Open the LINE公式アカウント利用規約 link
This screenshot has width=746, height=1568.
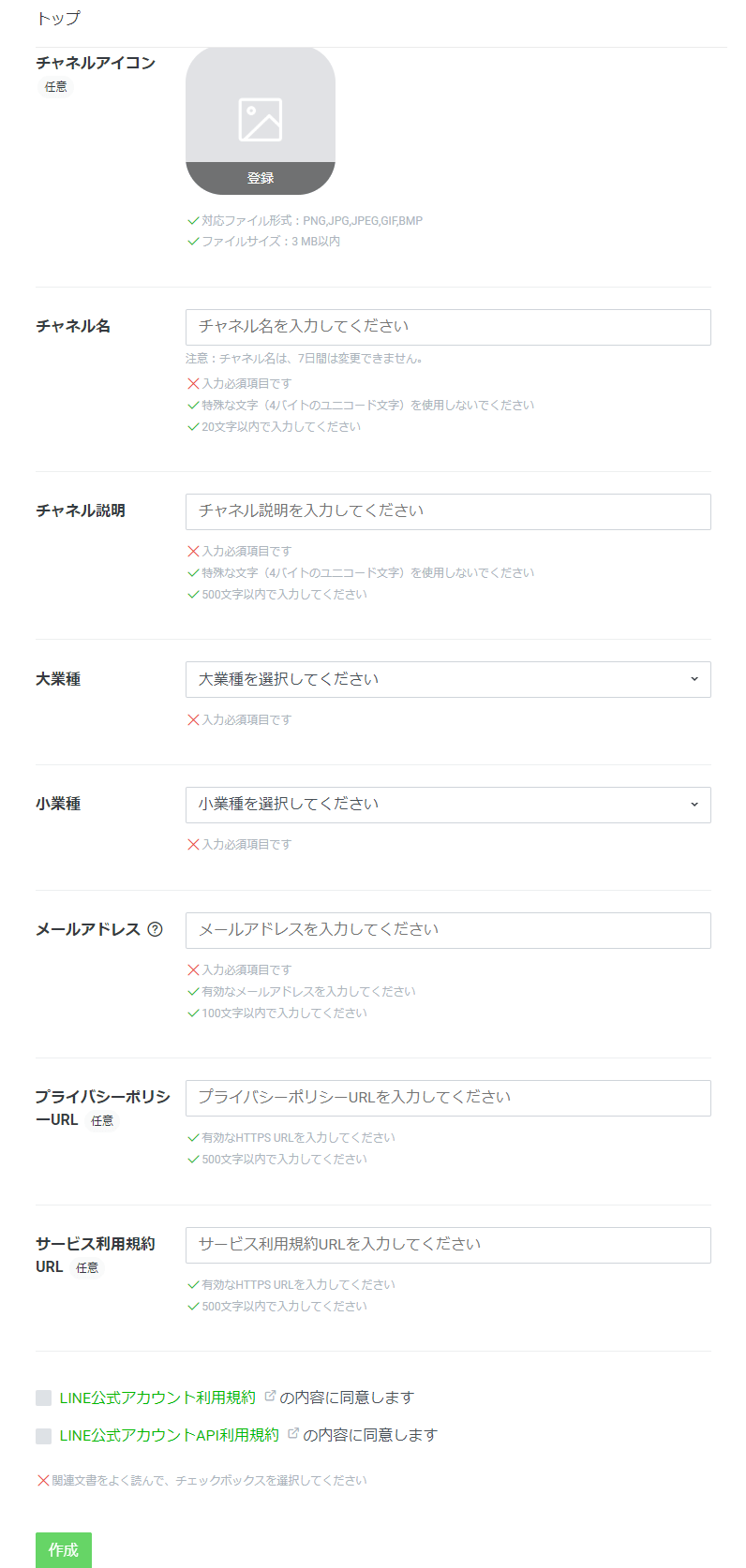click(157, 1398)
